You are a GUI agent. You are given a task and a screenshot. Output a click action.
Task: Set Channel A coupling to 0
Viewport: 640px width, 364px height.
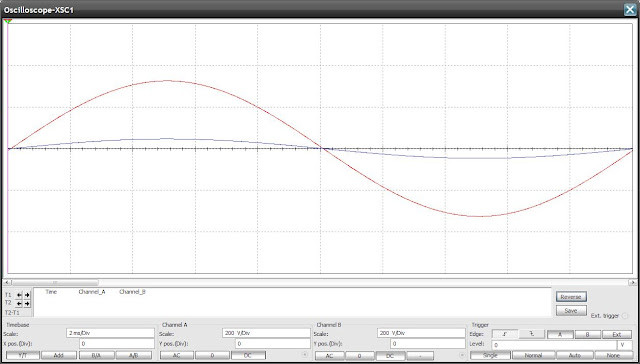point(212,355)
